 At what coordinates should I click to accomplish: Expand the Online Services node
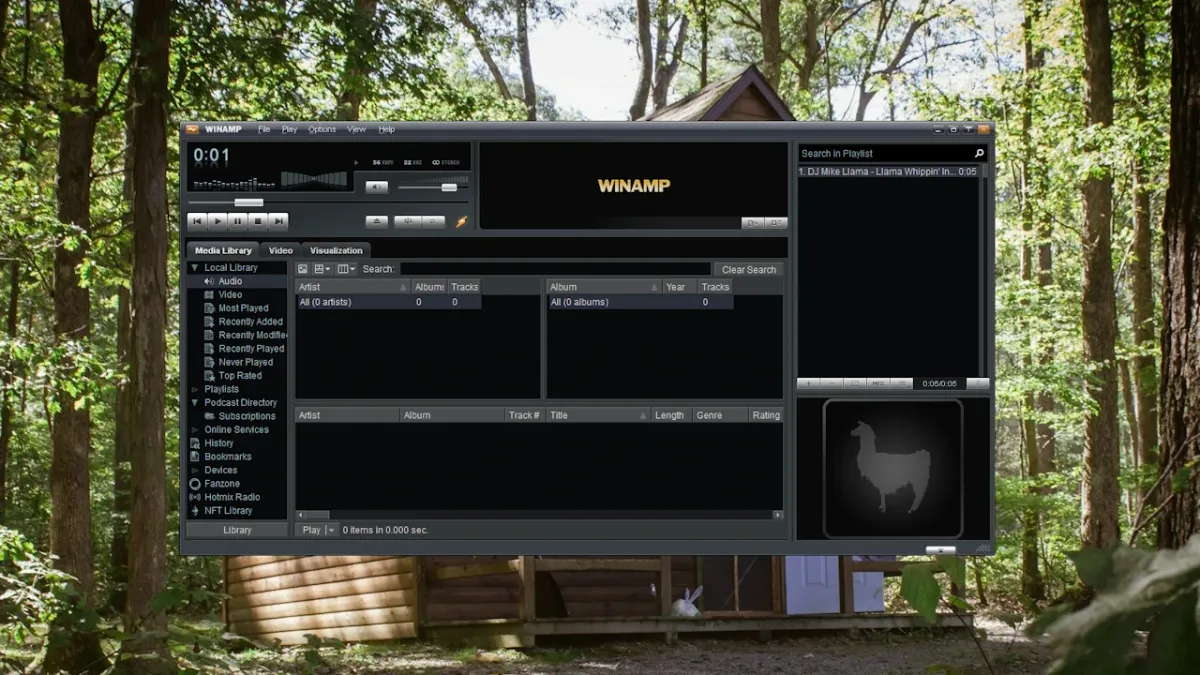coord(194,430)
